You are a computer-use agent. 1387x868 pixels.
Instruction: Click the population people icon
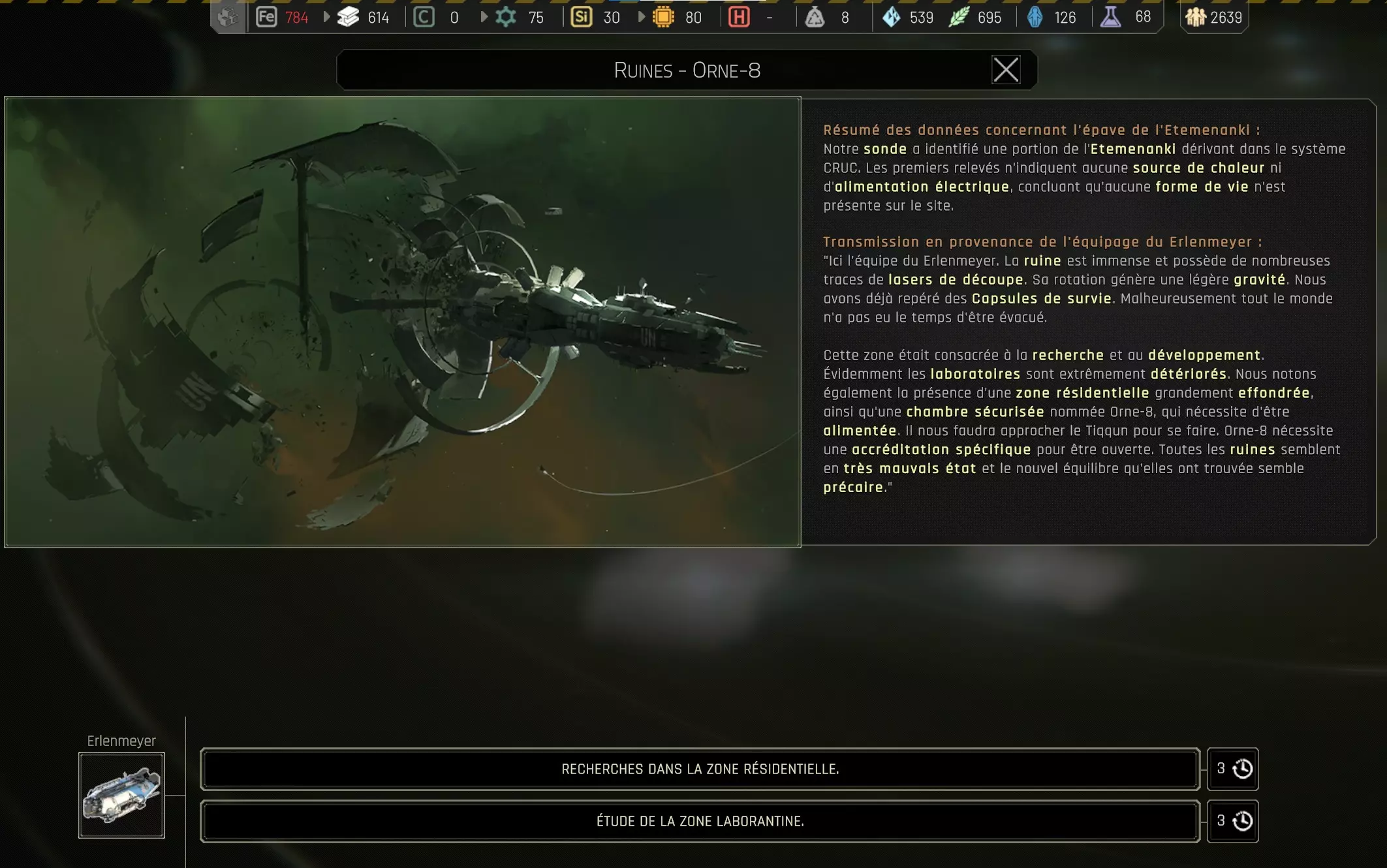(x=1195, y=17)
